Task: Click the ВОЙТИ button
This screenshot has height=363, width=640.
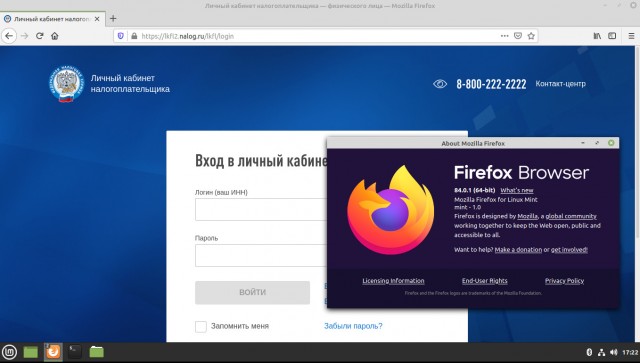Action: pos(252,292)
